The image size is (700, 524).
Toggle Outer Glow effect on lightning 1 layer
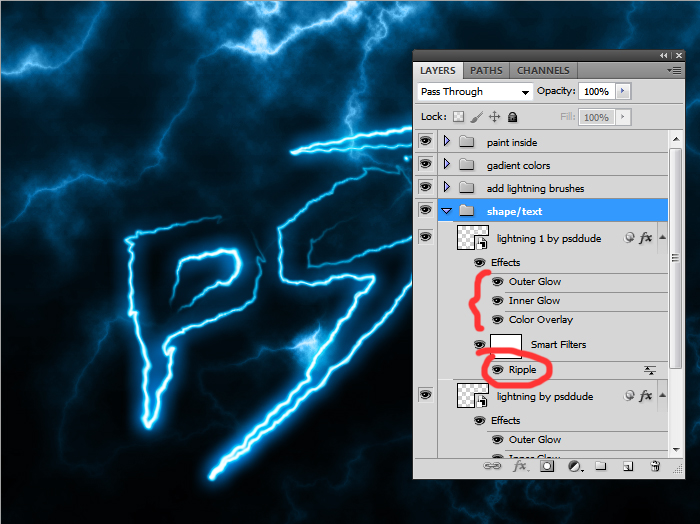pos(497,282)
